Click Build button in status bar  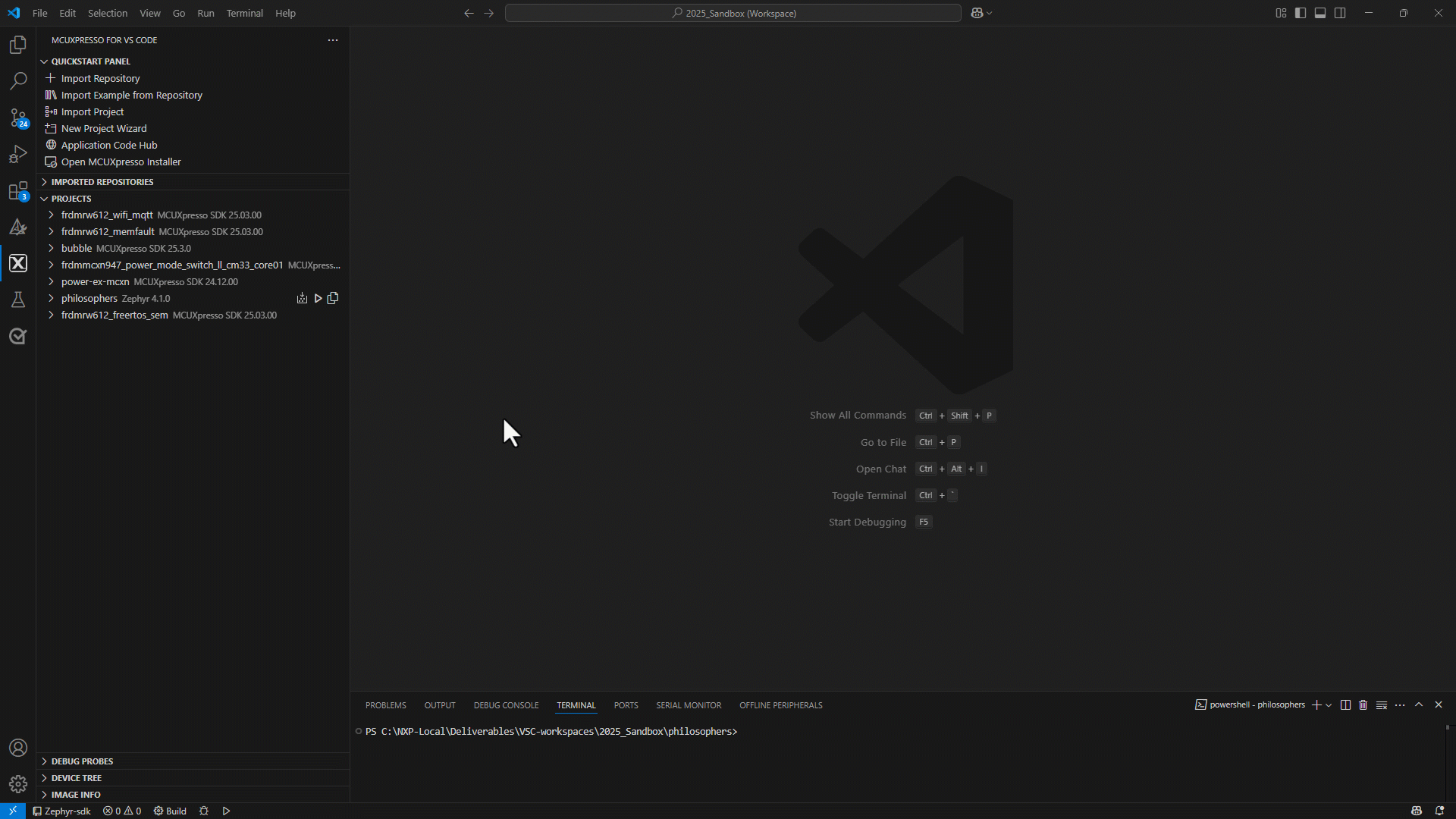171,811
